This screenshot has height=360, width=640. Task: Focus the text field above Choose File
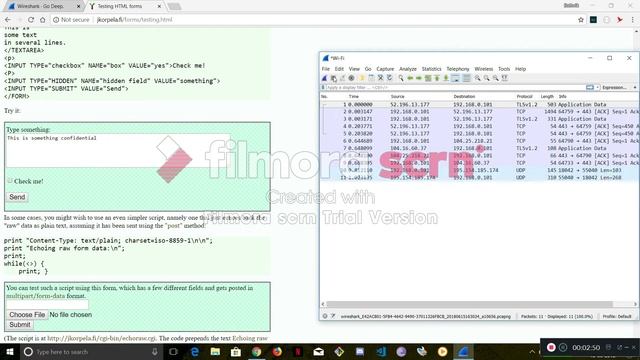pyautogui.click(x=47, y=304)
